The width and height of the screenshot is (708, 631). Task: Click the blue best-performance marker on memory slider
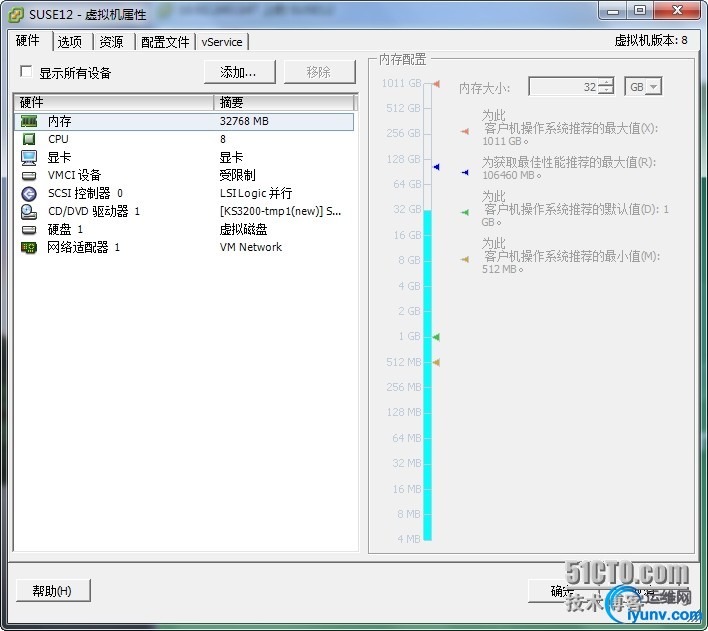(x=436, y=167)
